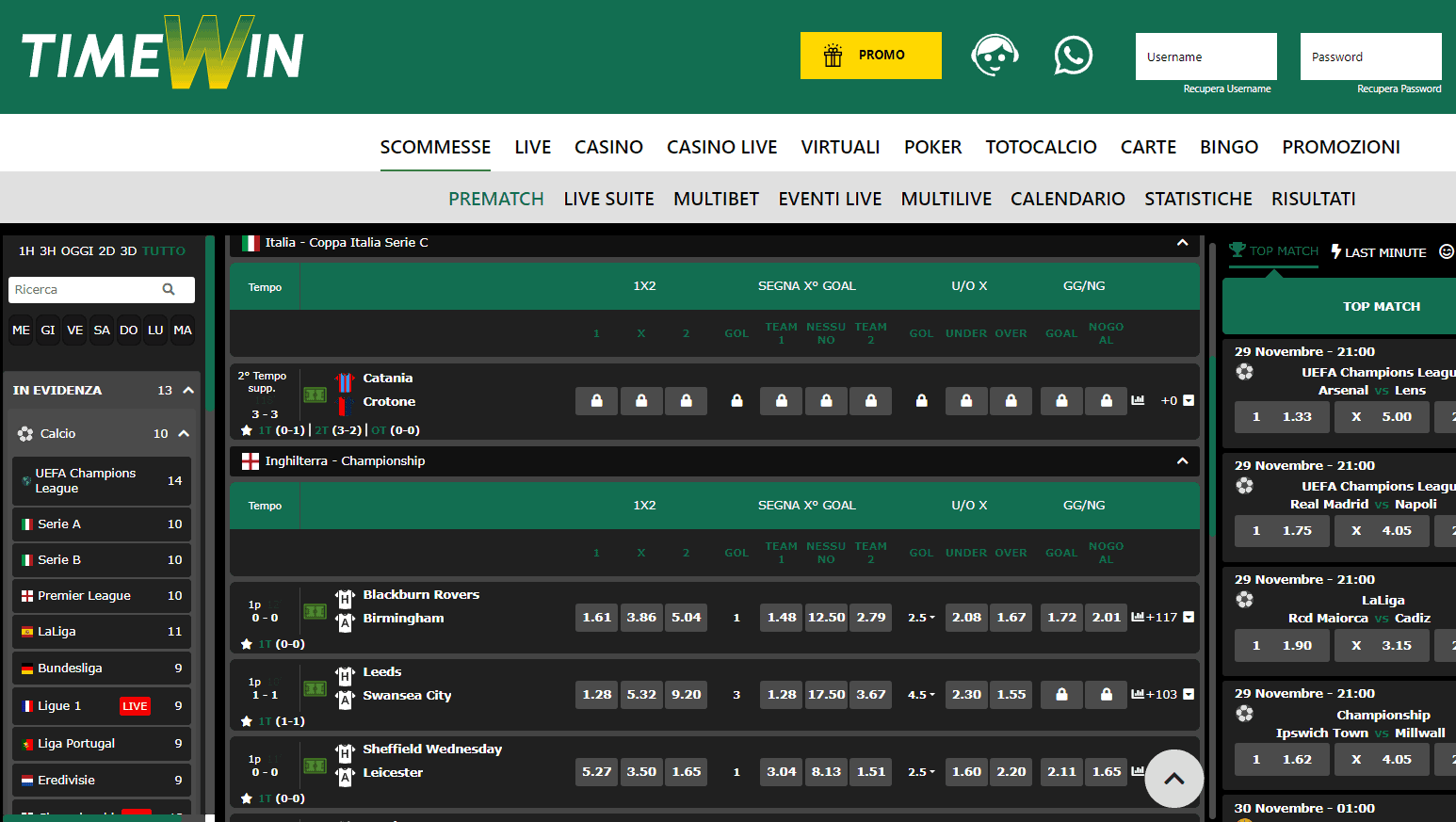1456x822 pixels.
Task: Select 1.33 odds for Arsenal in Top Match
Action: point(1282,416)
